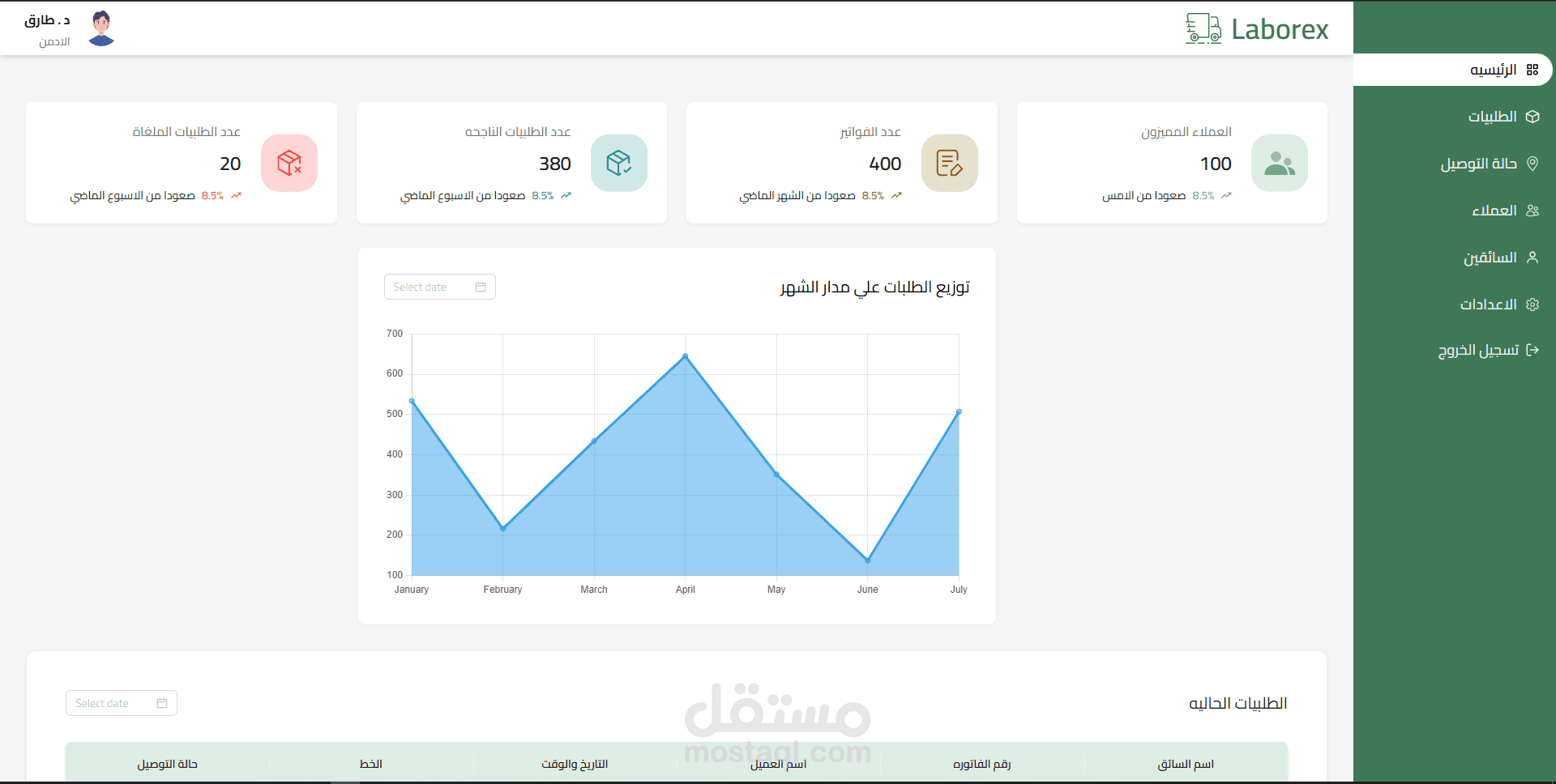The image size is (1556, 784).
Task: Click the green successful orders package icon
Action: tap(619, 163)
